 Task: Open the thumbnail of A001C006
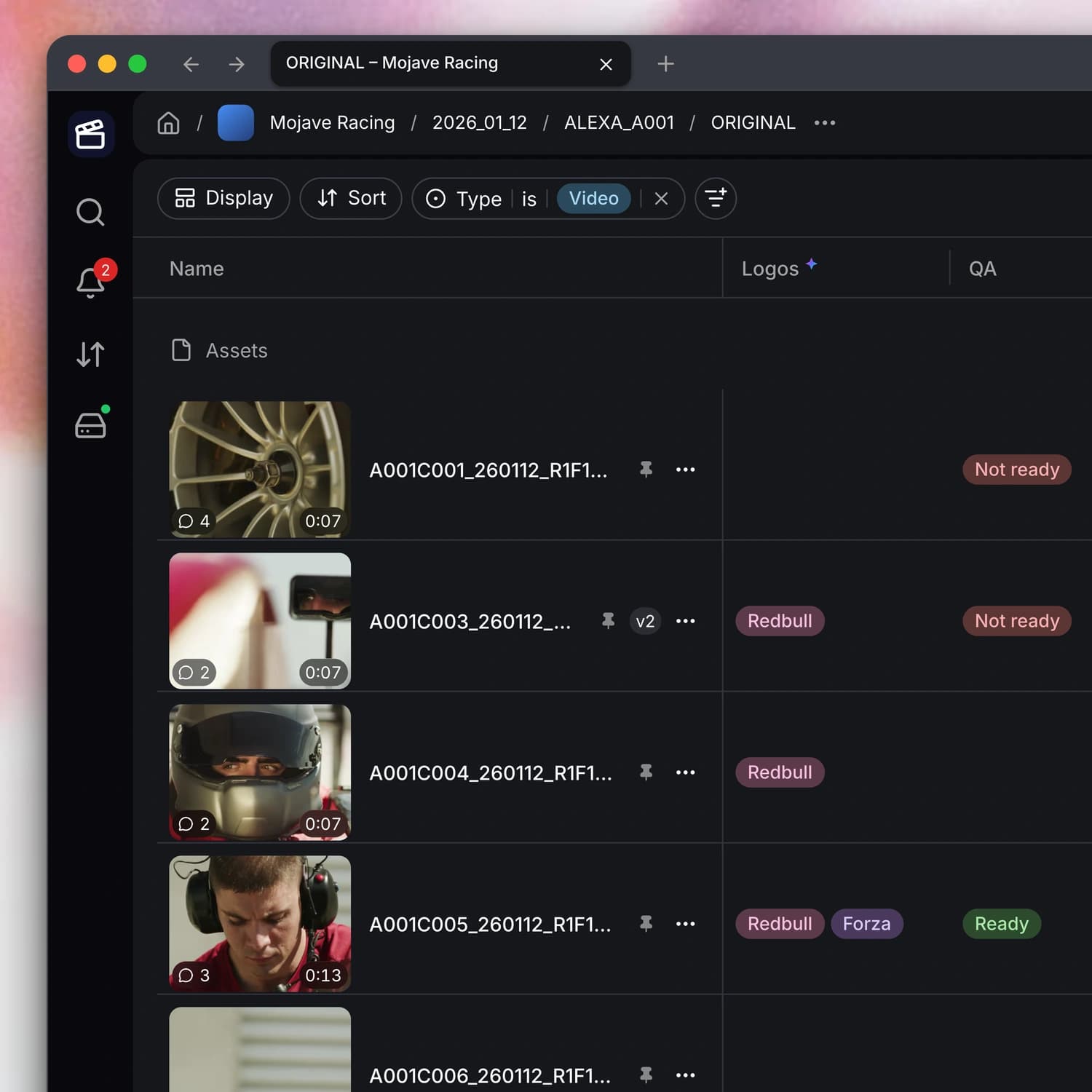[260, 1049]
